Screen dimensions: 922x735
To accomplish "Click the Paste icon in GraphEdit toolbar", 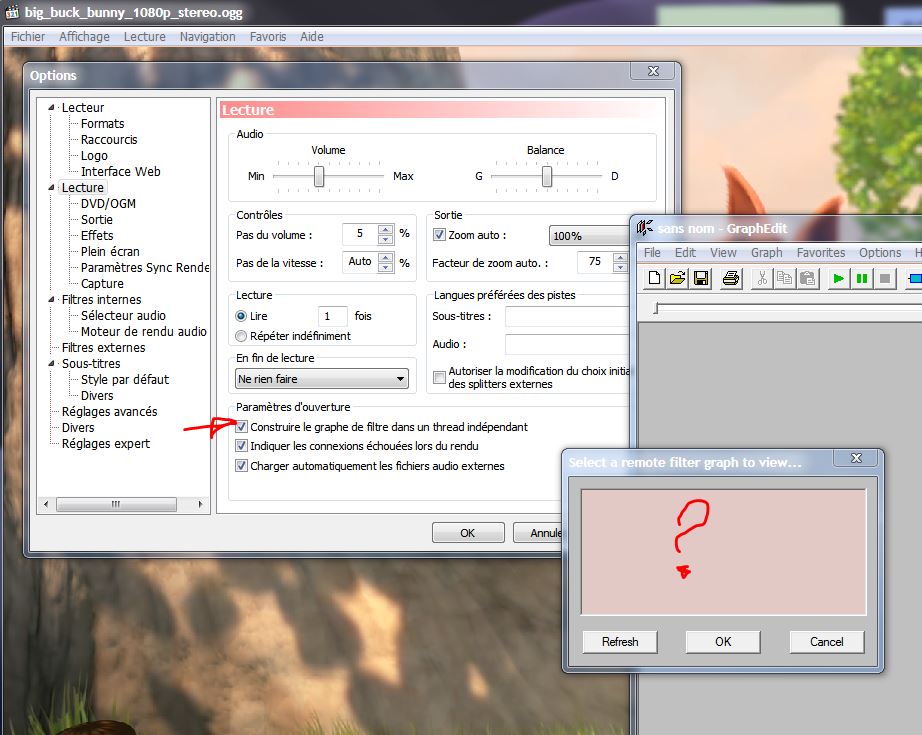I will [808, 278].
